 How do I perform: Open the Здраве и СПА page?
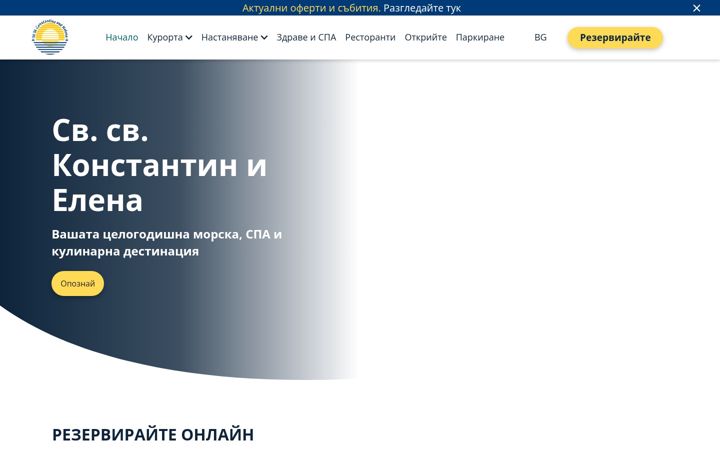click(x=306, y=37)
